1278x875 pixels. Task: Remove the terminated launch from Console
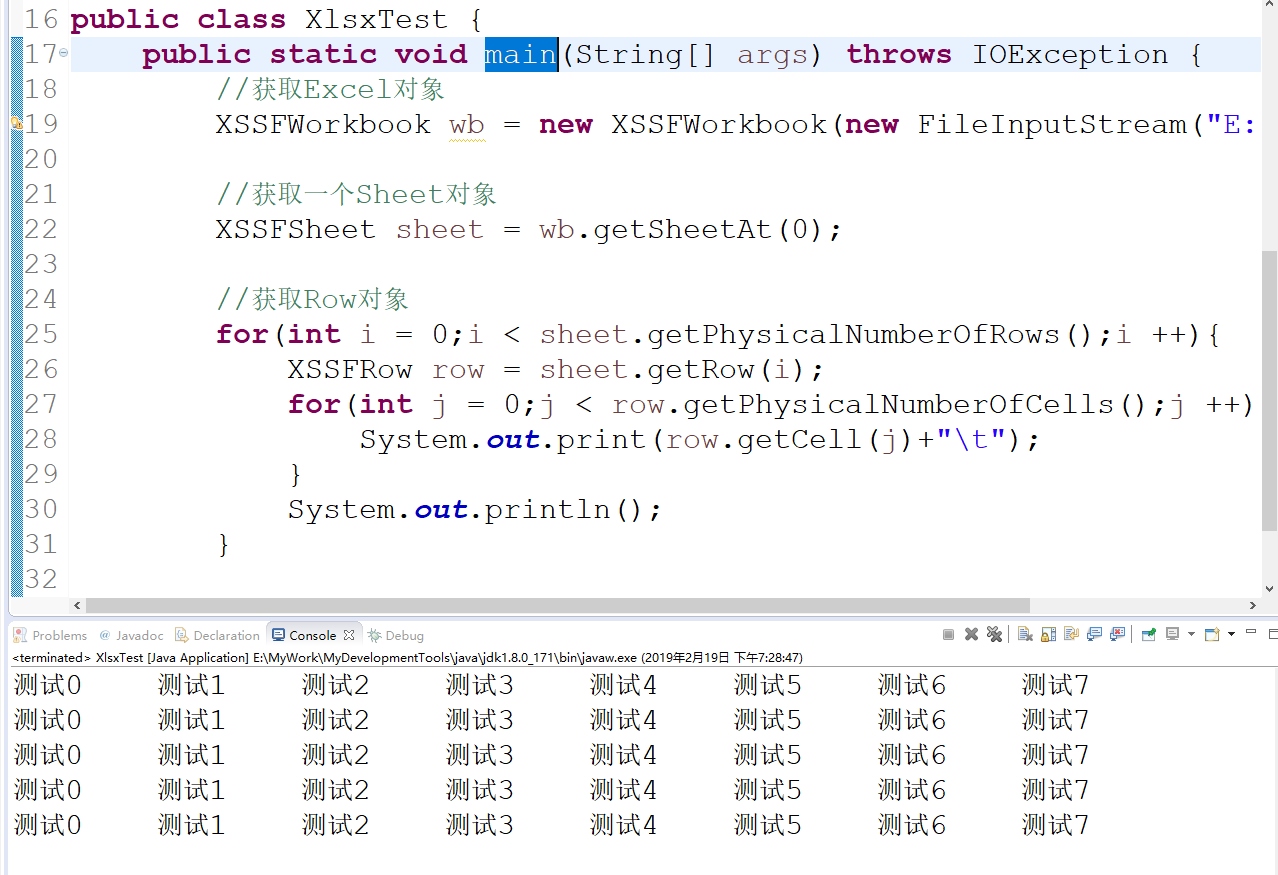[x=971, y=634]
